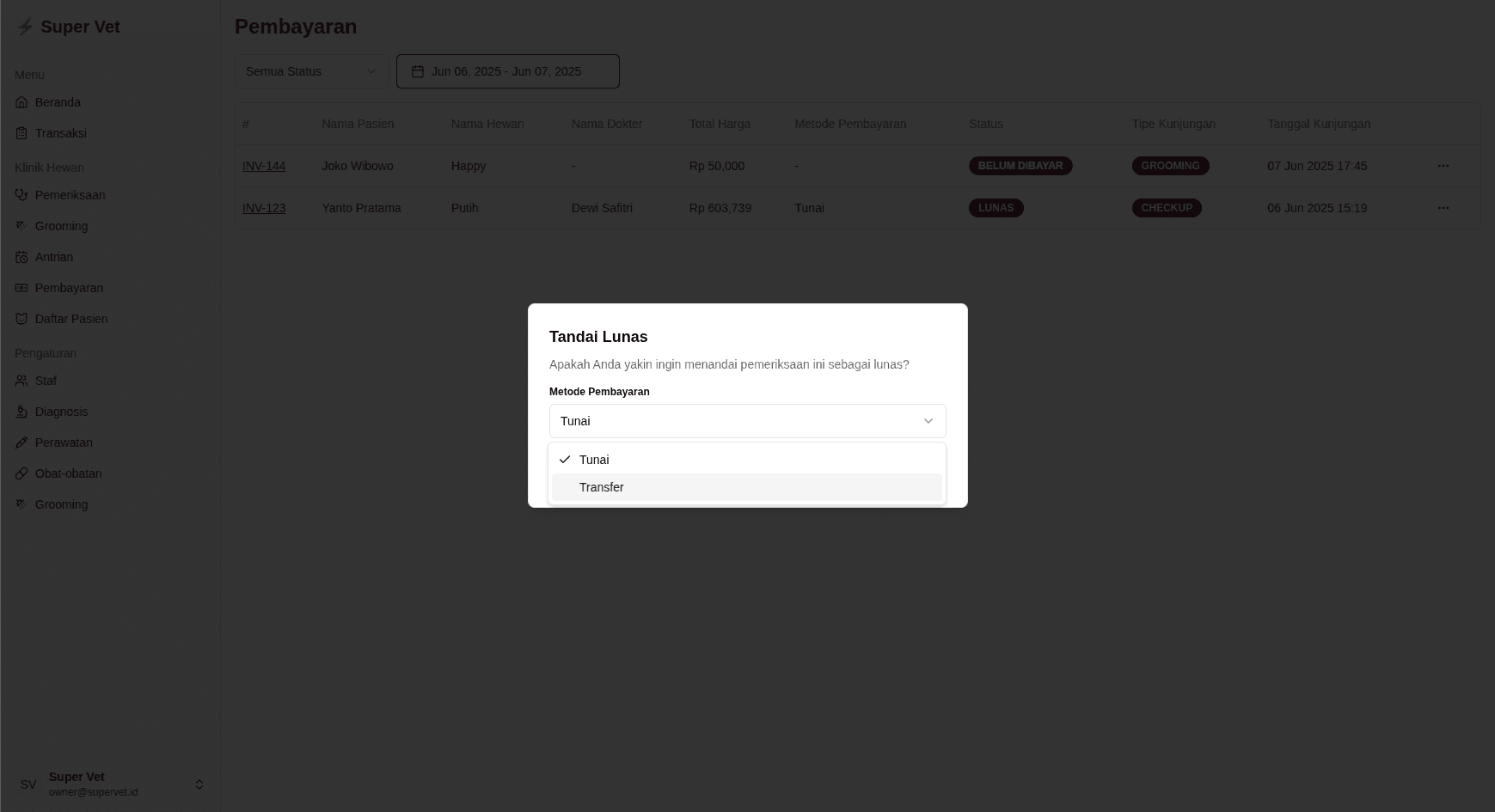The image size is (1495, 812).
Task: Select Transfer as the payment method
Action: tap(601, 487)
